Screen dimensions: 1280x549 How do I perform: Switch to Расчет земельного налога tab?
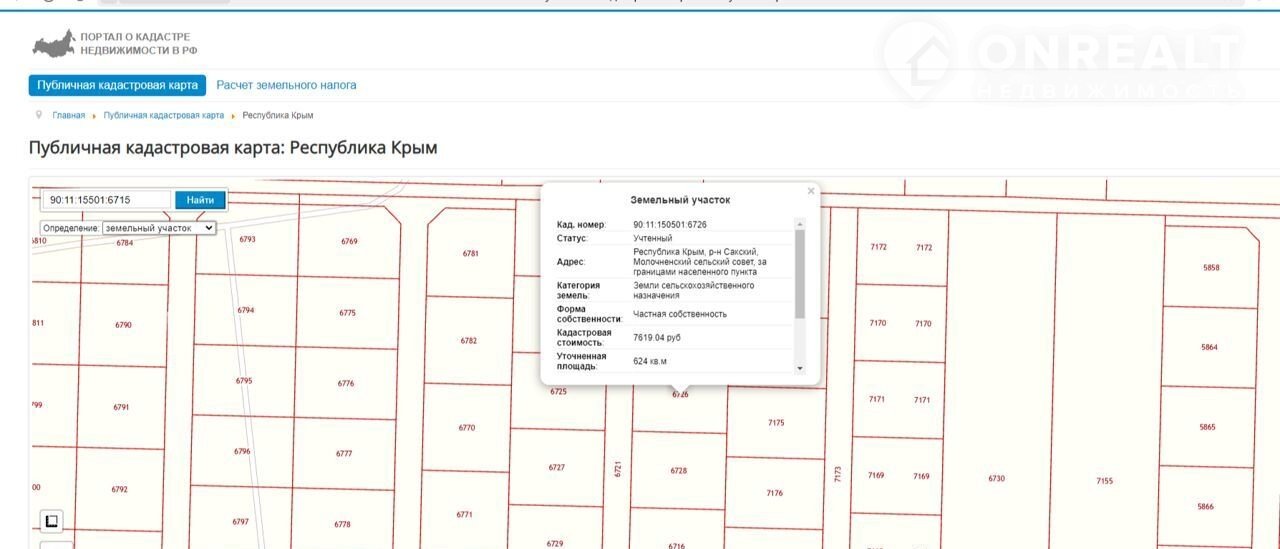(286, 85)
